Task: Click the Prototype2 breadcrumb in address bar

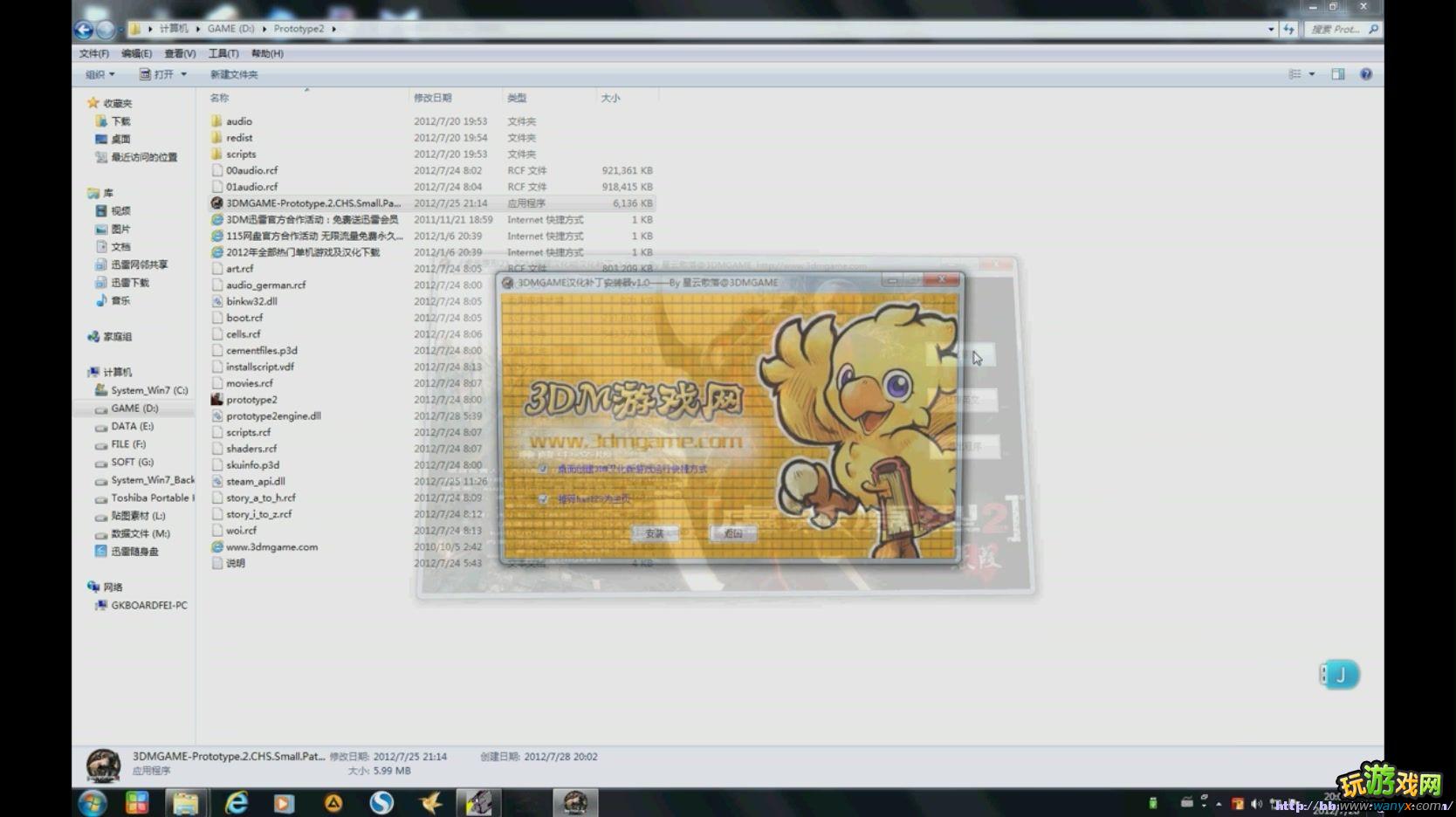Action: [299, 30]
